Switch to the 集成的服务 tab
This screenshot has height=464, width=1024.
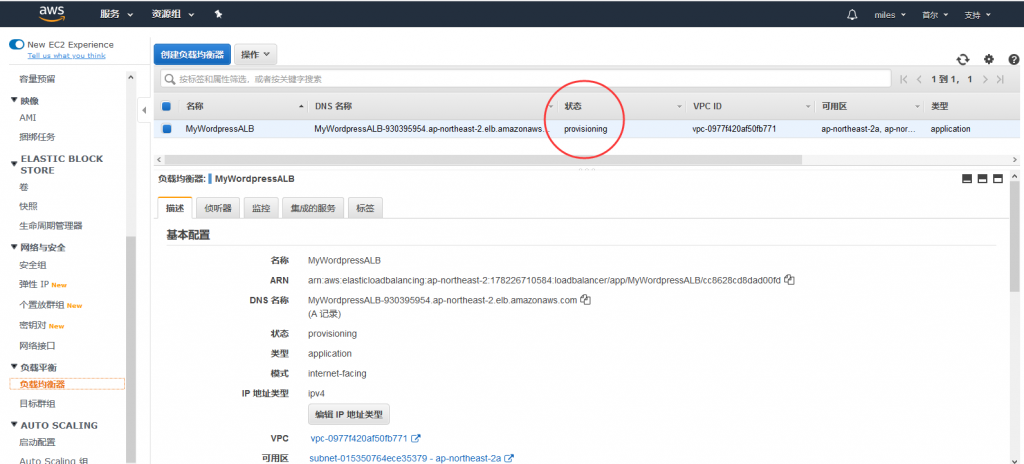313,208
